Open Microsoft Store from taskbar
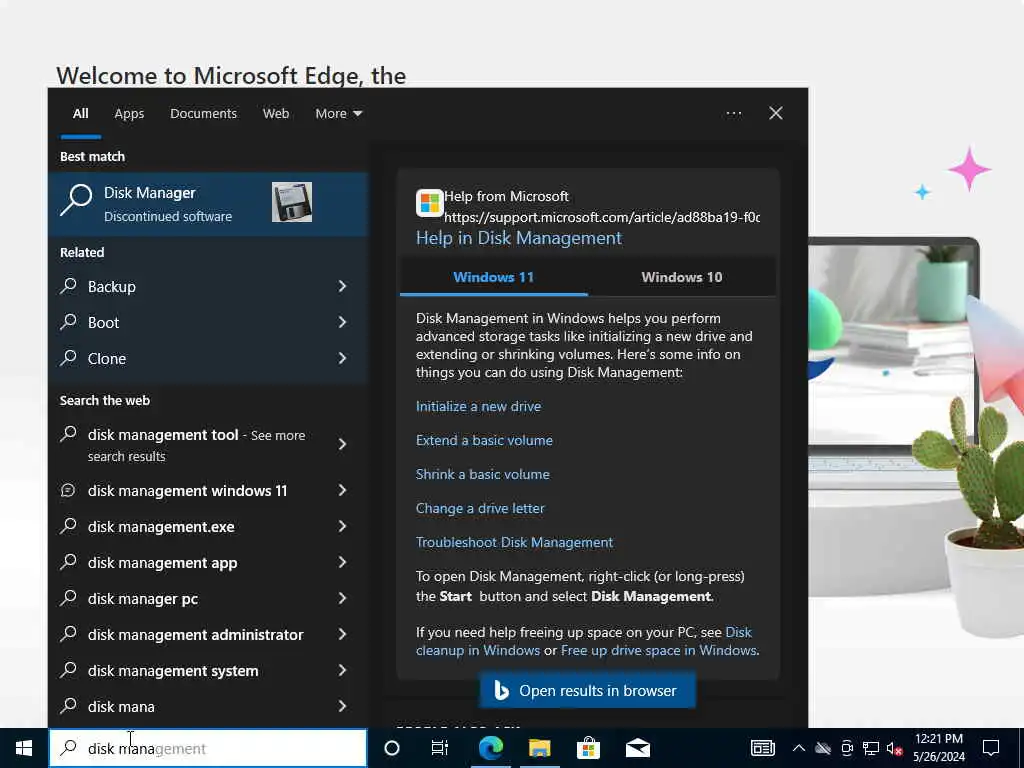Viewport: 1024px width, 768px height. pos(588,748)
